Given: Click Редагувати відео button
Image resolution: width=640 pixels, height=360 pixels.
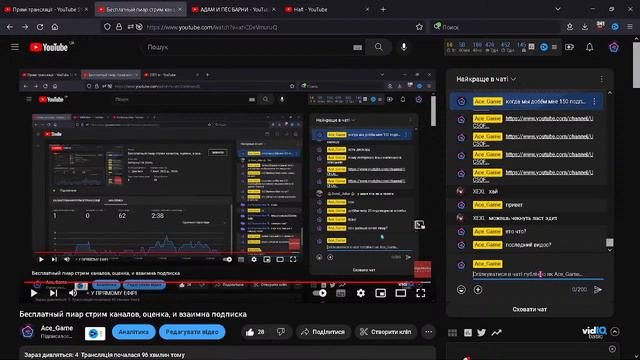Looking at the screenshot, I should click(192, 332).
